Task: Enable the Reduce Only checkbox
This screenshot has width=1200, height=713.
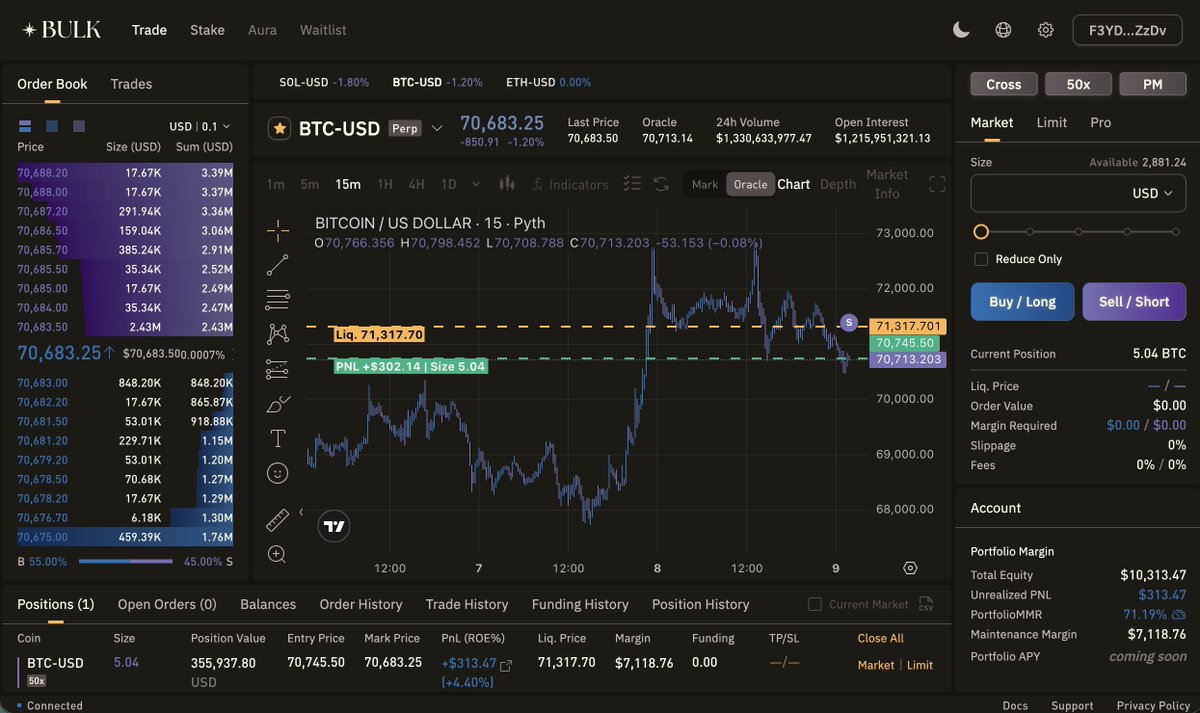Action: click(981, 259)
